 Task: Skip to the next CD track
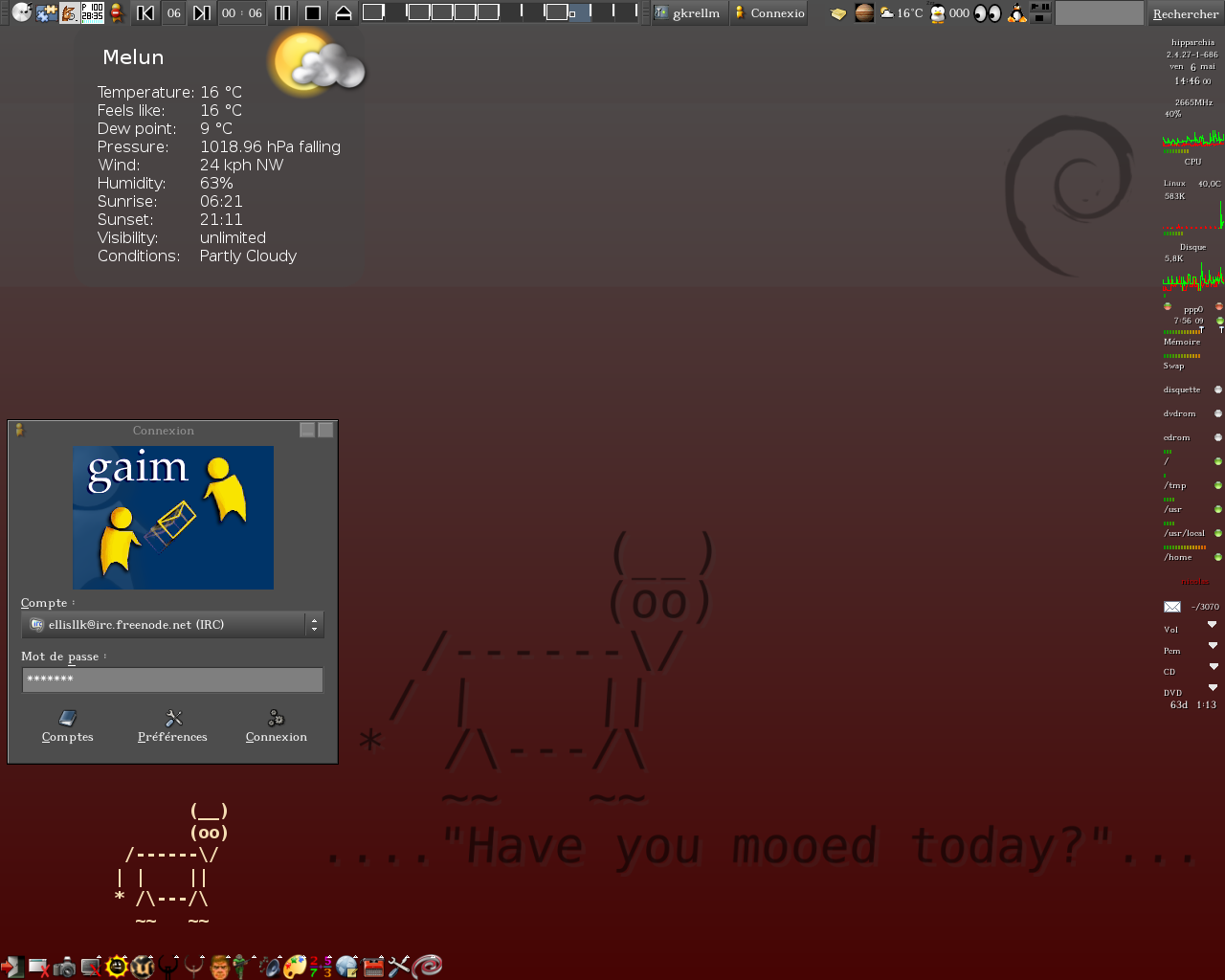coord(201,13)
